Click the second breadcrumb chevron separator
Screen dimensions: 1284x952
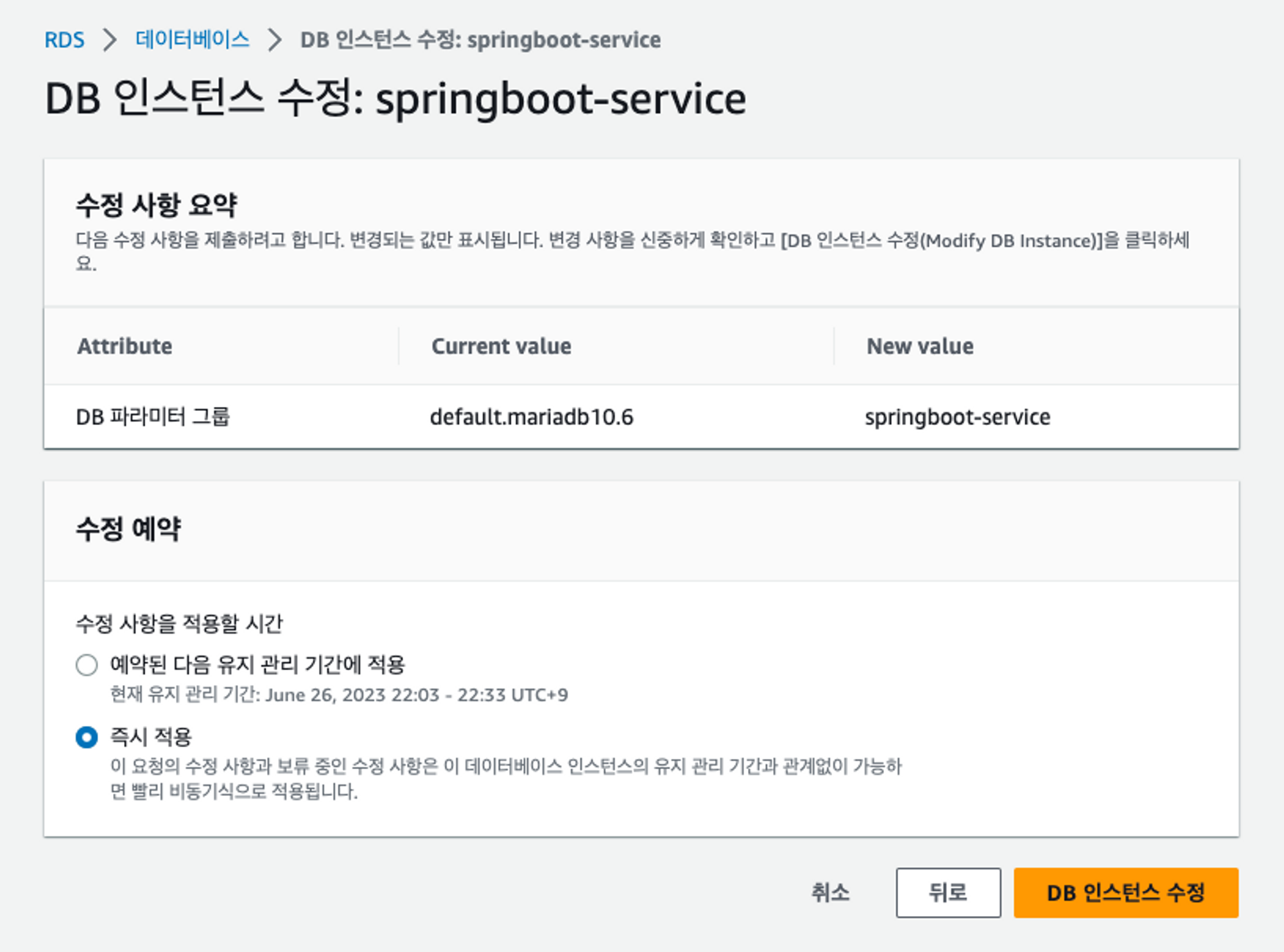275,40
